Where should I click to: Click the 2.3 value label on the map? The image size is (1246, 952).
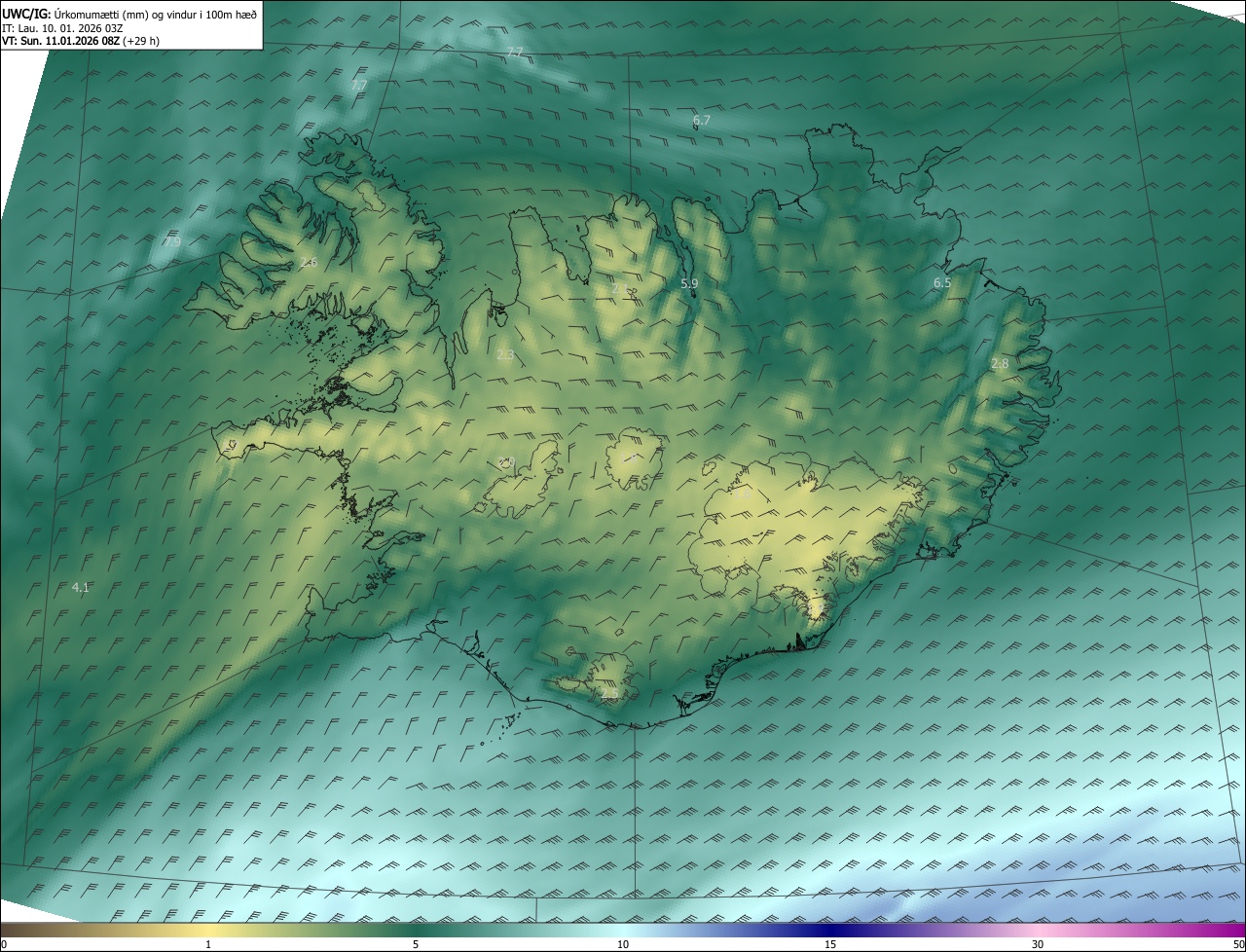tap(505, 355)
